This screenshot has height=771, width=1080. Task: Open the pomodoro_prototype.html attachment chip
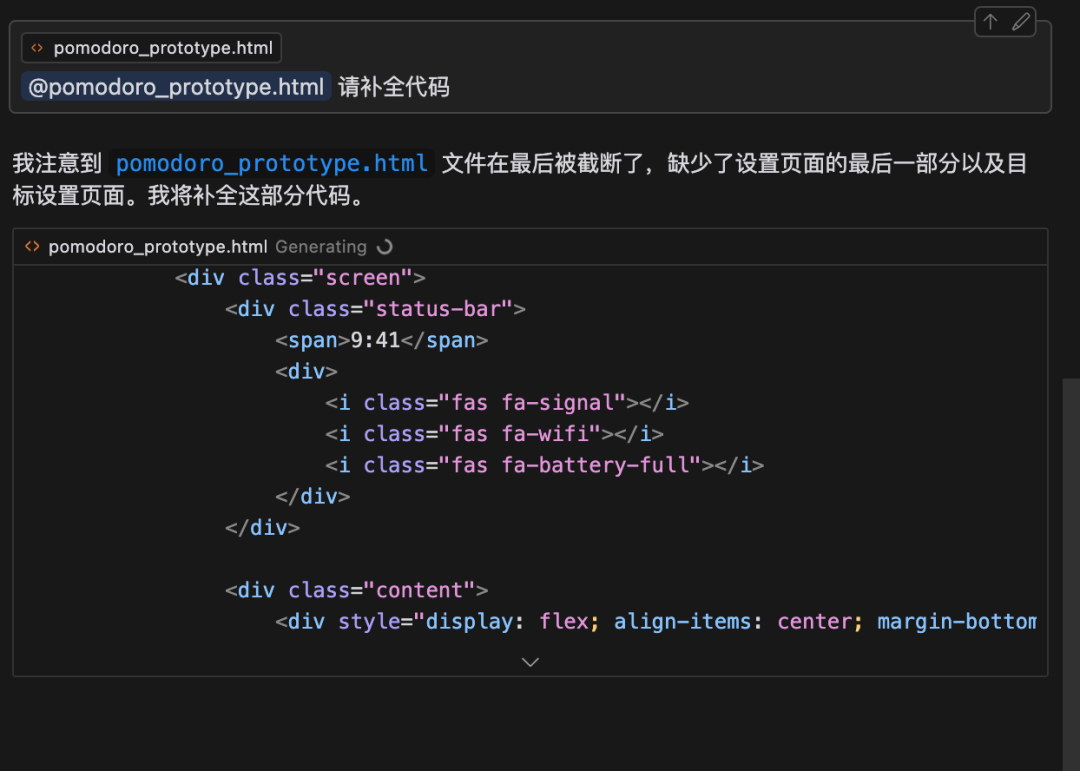click(x=150, y=47)
